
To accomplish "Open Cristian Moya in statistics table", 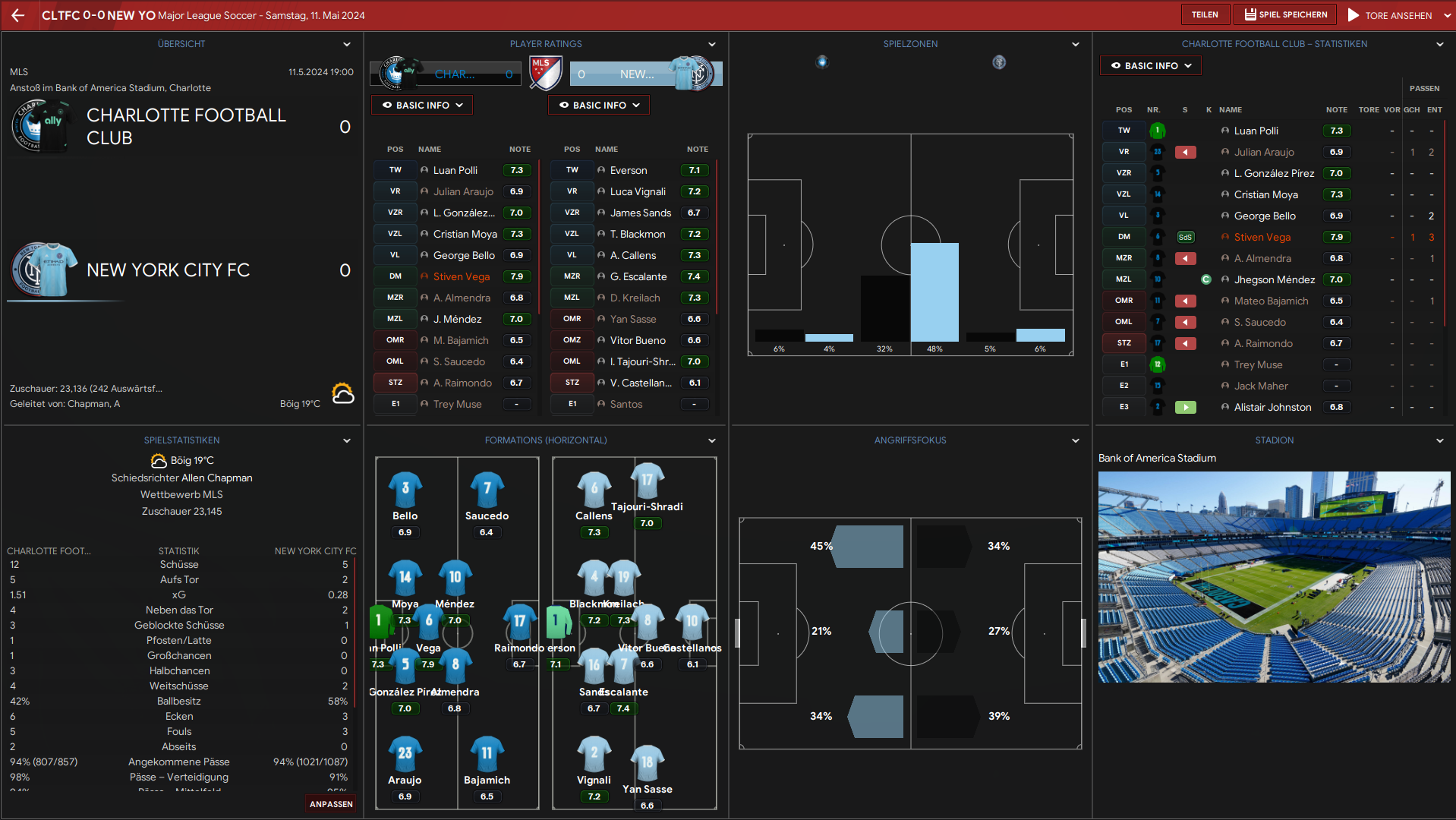I will click(1265, 194).
